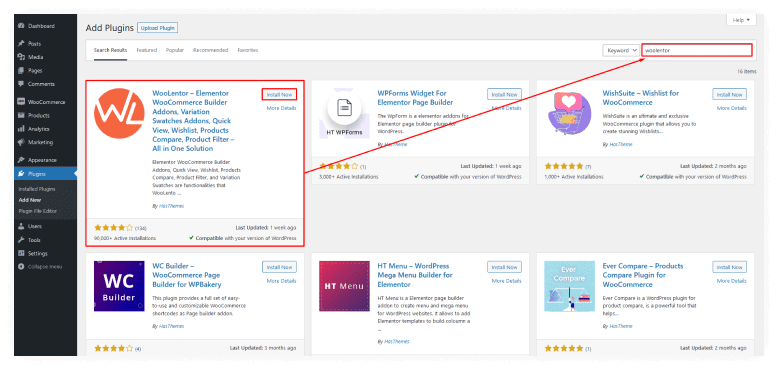Viewport: 778px width, 370px height.
Task: Click the WishSuite five-star rating
Action: 564,166
